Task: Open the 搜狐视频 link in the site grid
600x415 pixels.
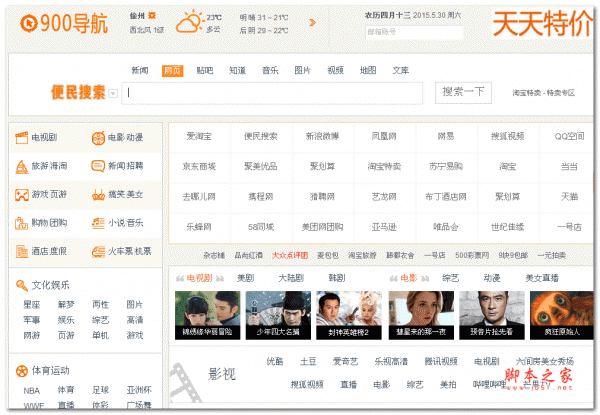Action: (507, 136)
